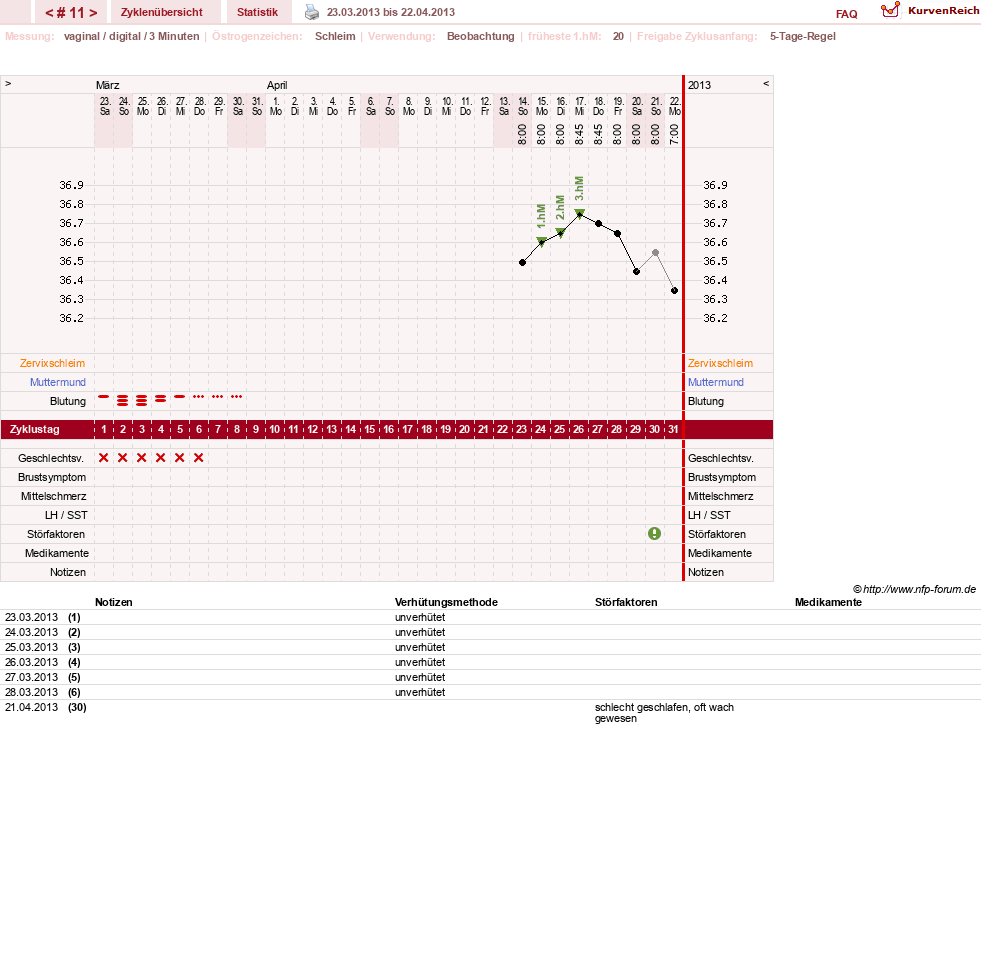
Task: Click the 5-Tage-Regel setting value
Action: tap(803, 36)
